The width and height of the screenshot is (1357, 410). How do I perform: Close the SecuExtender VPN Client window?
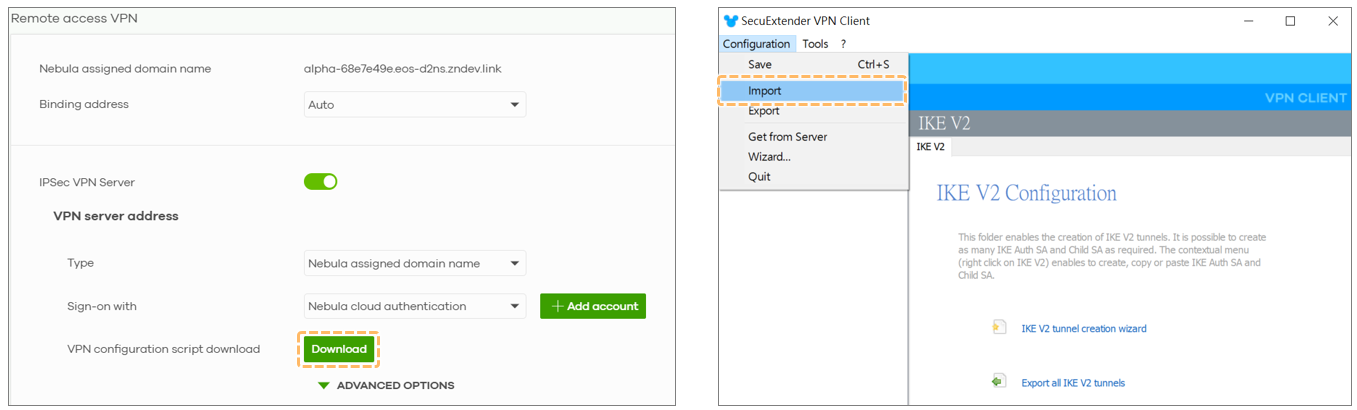(1332, 21)
